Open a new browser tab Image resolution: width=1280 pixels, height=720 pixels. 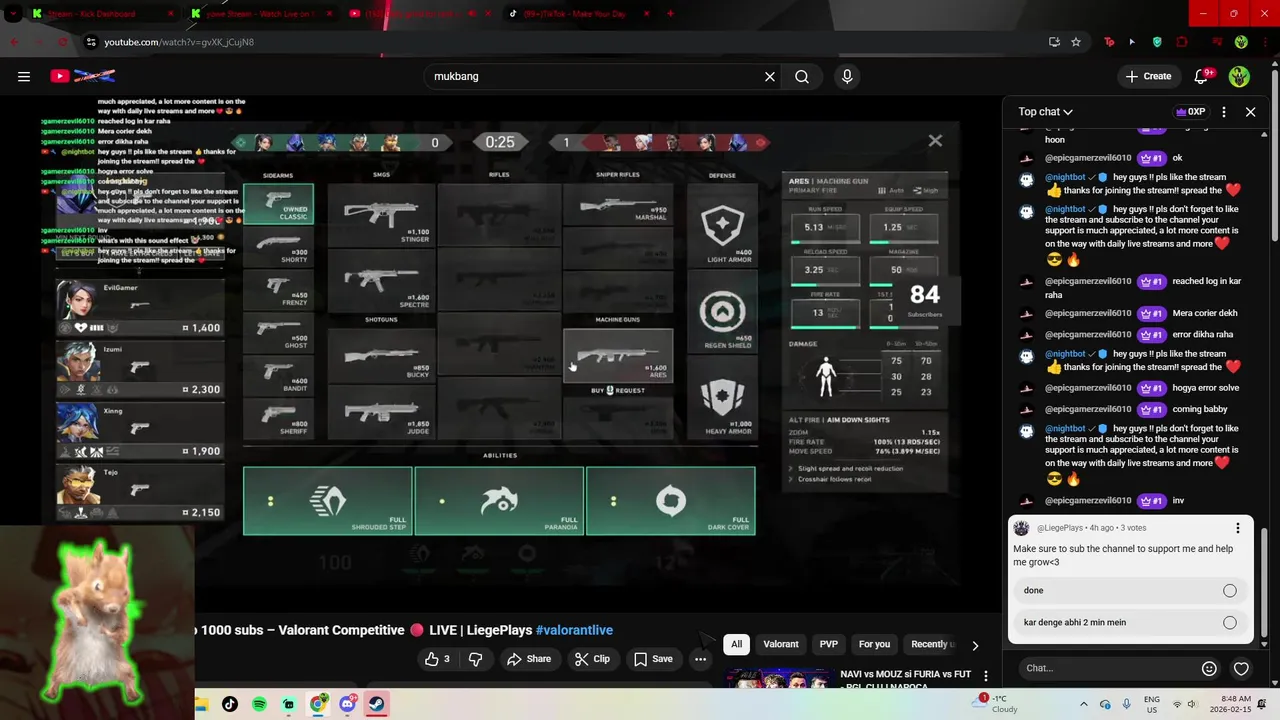670,14
